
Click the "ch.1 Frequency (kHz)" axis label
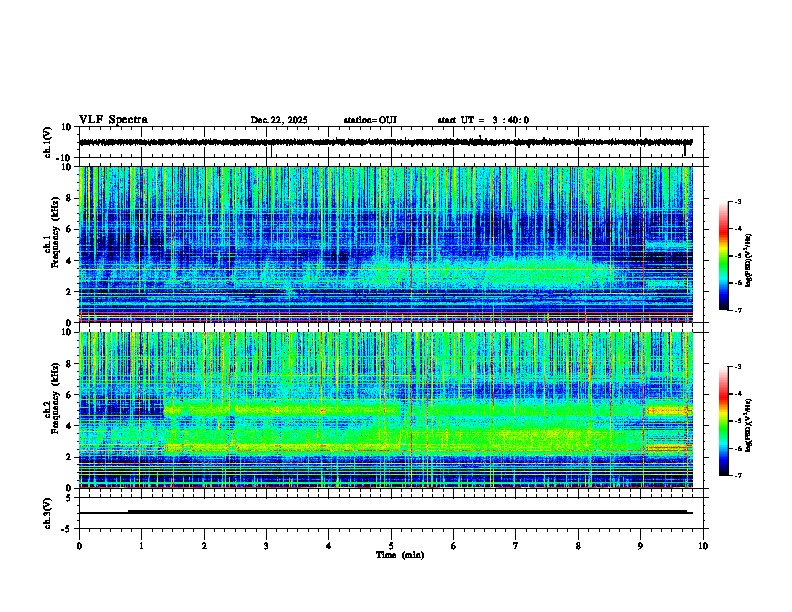[54, 233]
